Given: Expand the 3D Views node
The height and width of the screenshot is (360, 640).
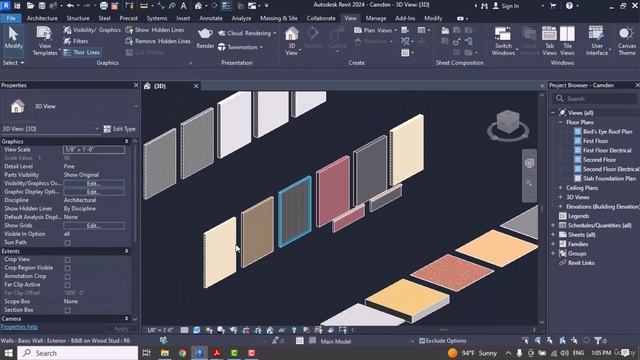Looking at the screenshot, I should pos(560,197).
